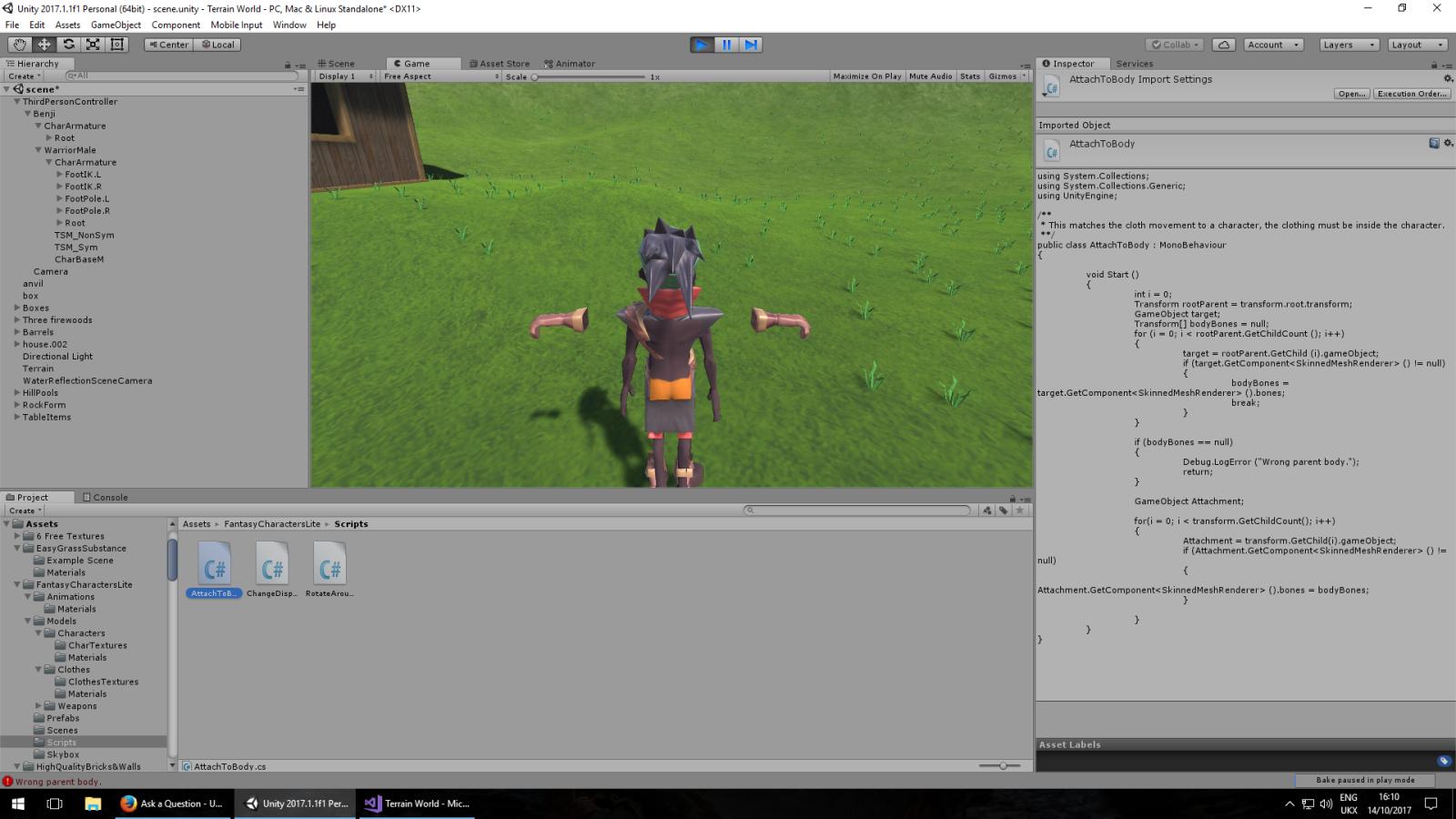Open the Windows Start menu
1456x819 pixels.
click(x=18, y=804)
